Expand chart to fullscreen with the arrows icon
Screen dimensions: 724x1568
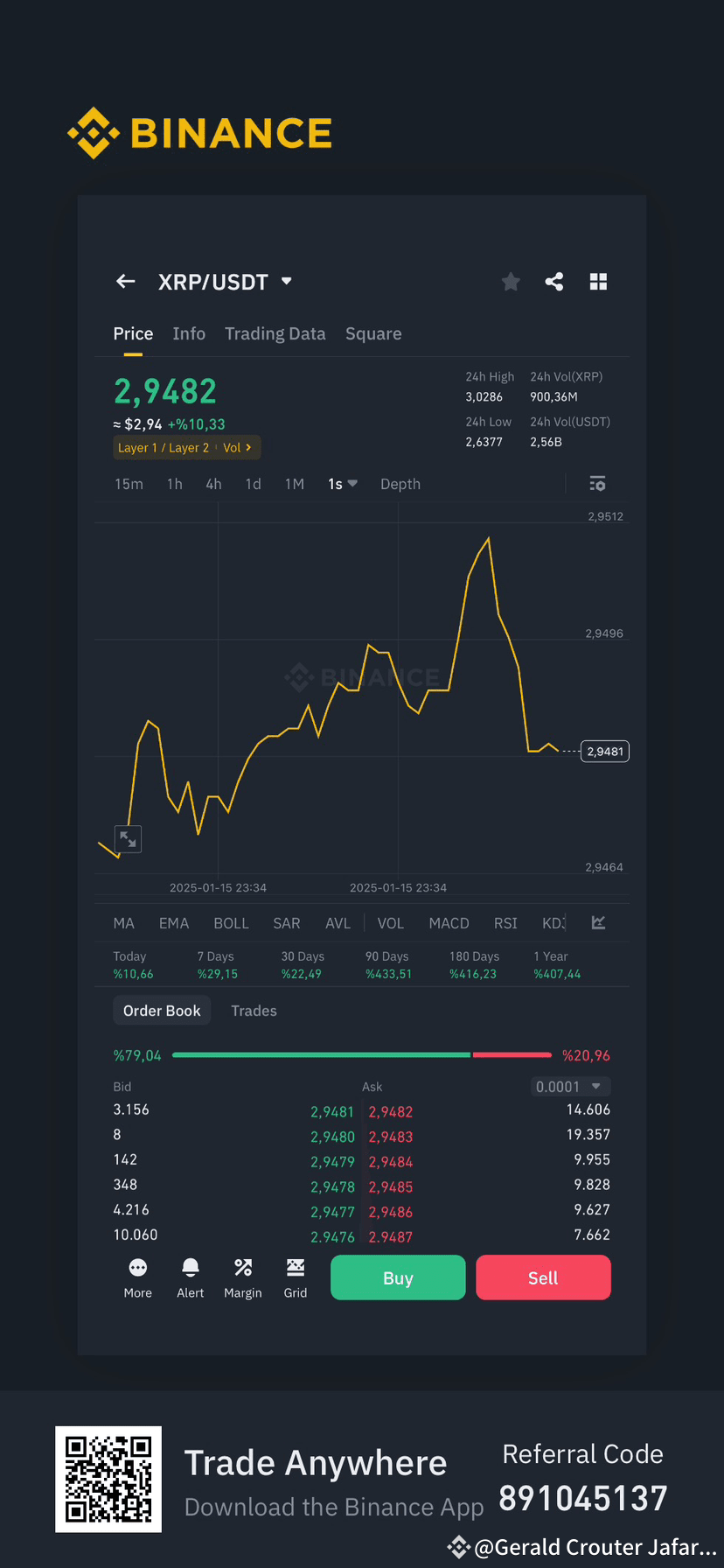tap(128, 839)
